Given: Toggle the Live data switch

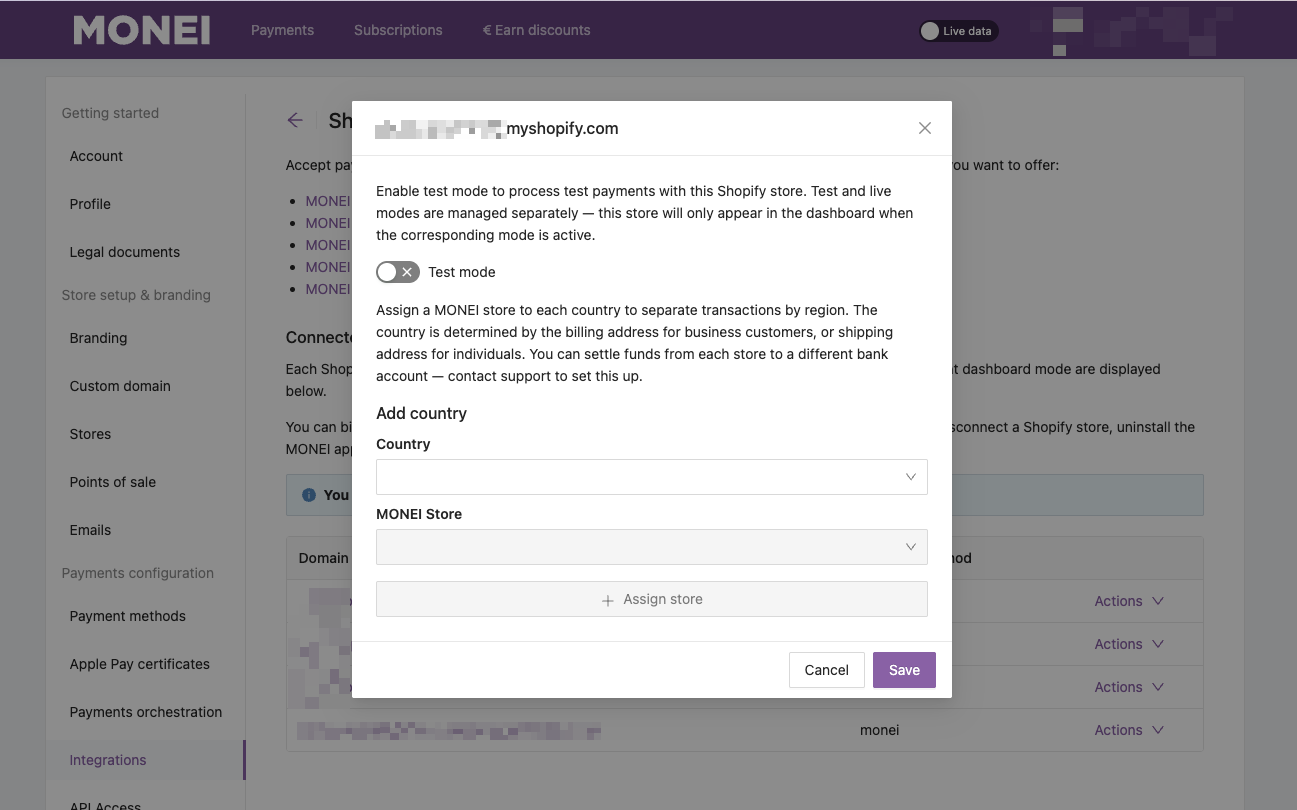Looking at the screenshot, I should pyautogui.click(x=958, y=31).
